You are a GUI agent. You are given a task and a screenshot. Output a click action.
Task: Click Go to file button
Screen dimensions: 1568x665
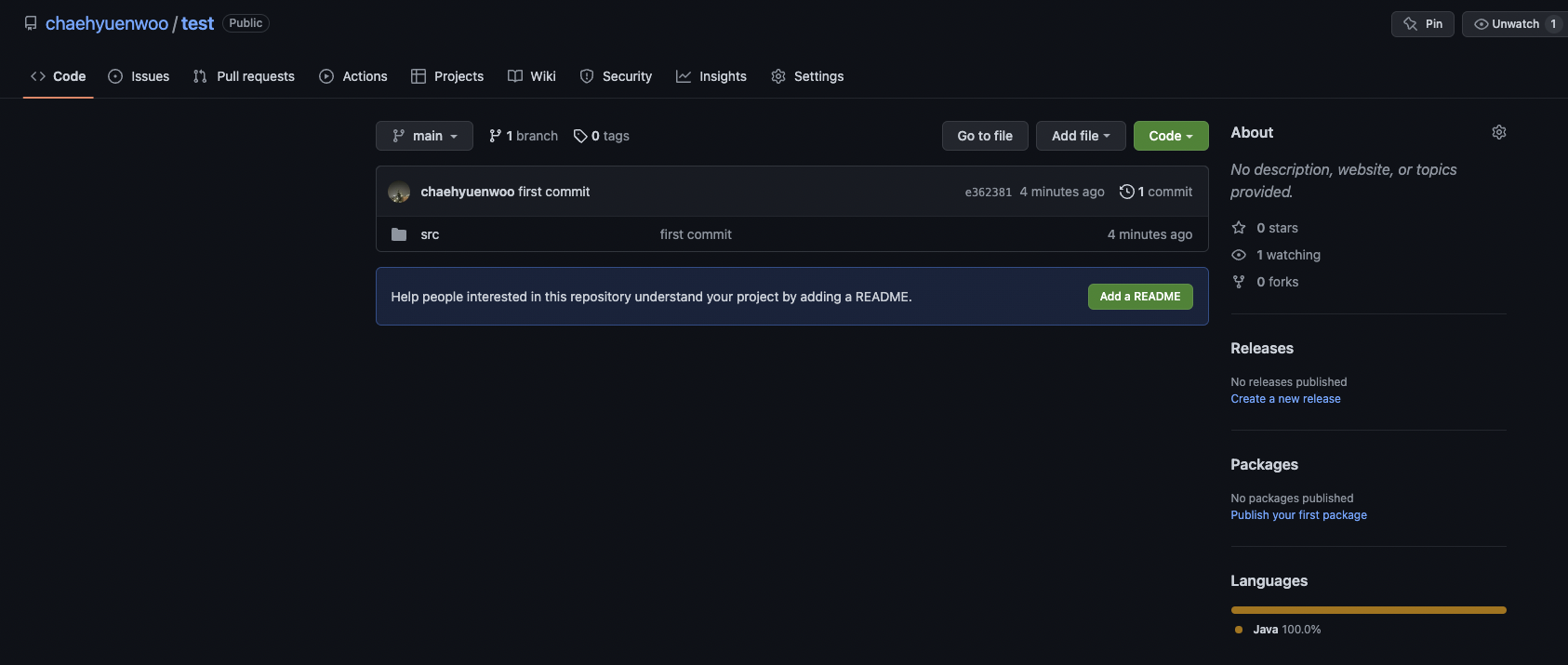tap(985, 136)
